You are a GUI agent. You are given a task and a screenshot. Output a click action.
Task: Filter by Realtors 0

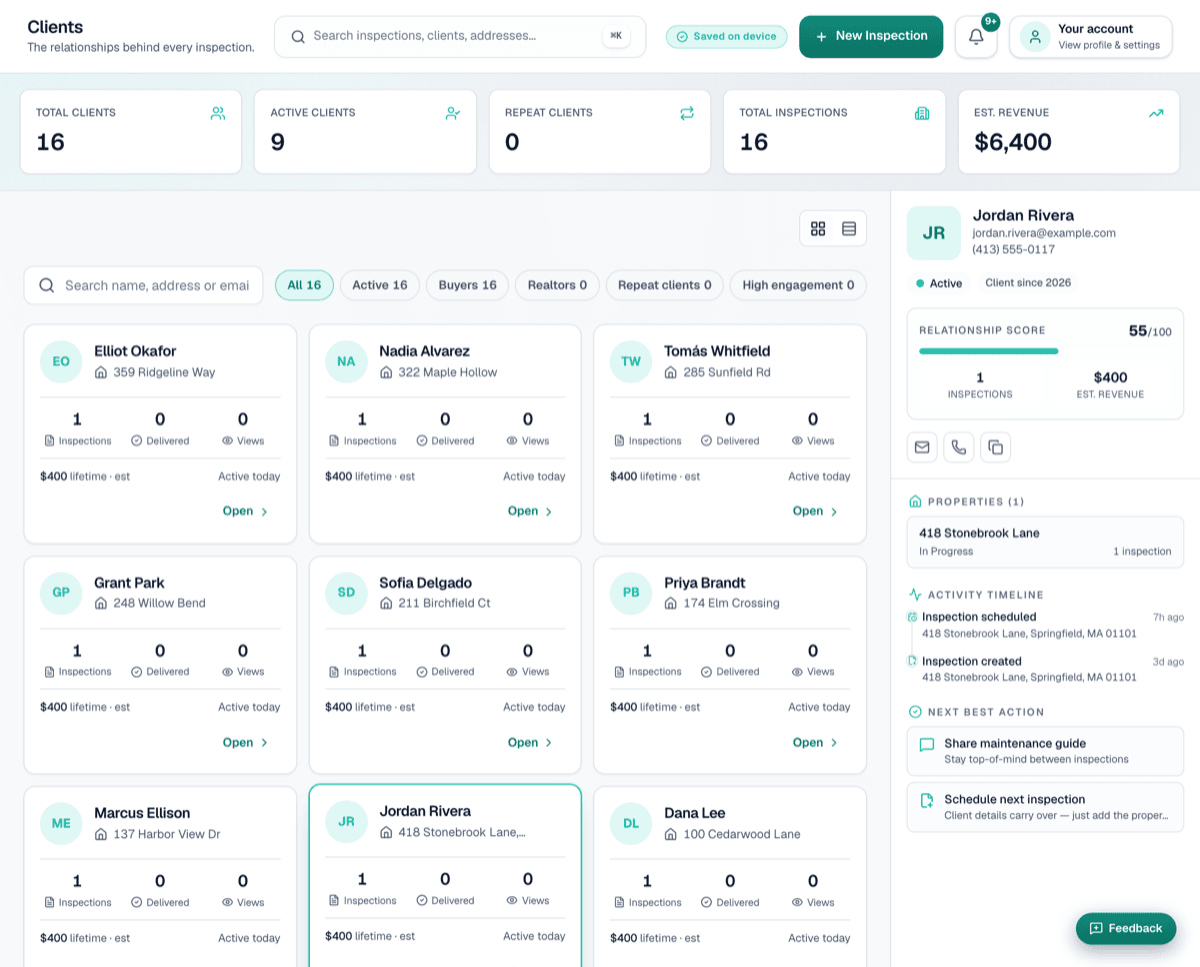coord(558,285)
